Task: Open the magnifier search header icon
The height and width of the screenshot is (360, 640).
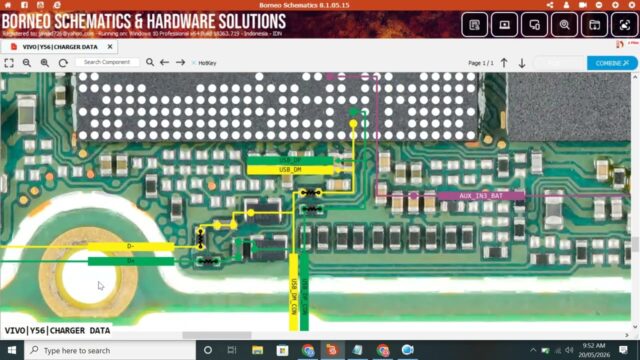Action: tap(564, 25)
